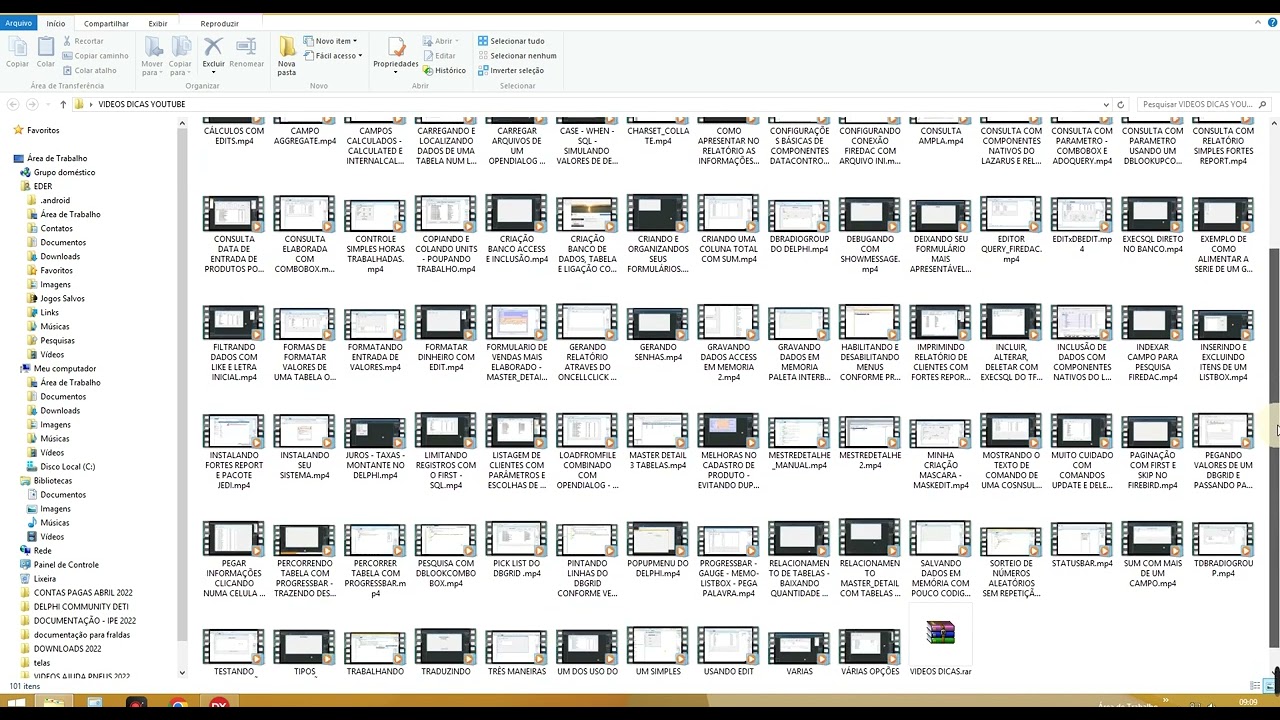Screen dimensions: 1280x720
Task: Open the Abrir dropdown in ribbon
Action: point(440,41)
